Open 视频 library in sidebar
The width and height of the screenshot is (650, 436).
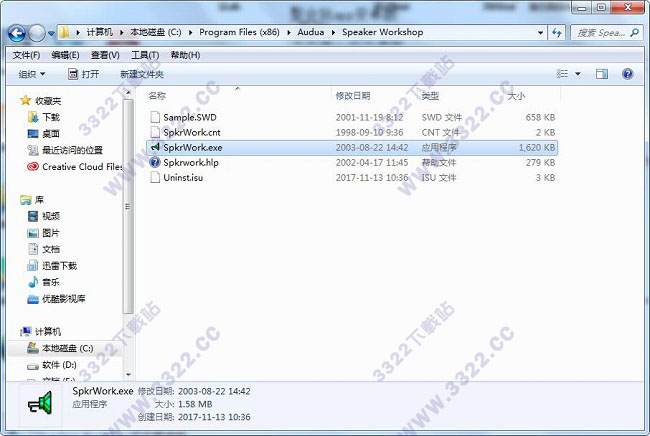point(51,216)
